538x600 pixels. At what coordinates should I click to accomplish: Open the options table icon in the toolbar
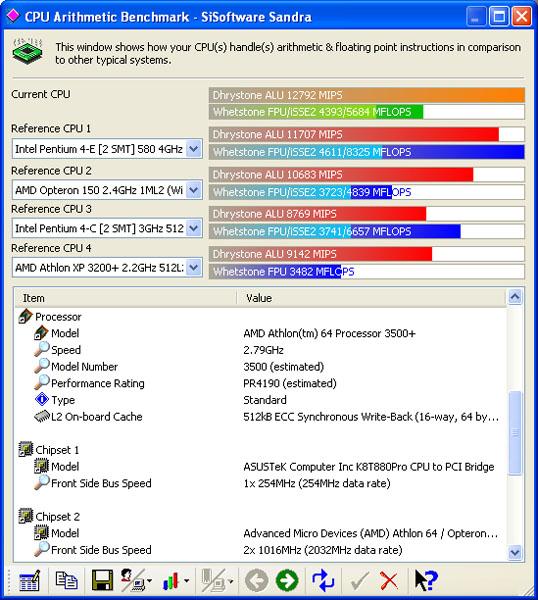click(x=29, y=580)
